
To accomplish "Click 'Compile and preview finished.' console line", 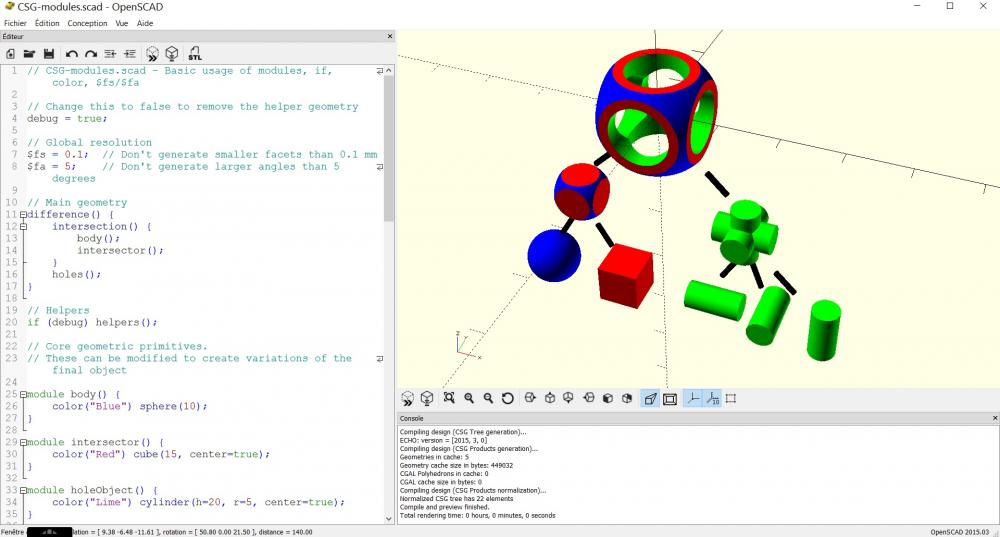I will pyautogui.click(x=445, y=507).
